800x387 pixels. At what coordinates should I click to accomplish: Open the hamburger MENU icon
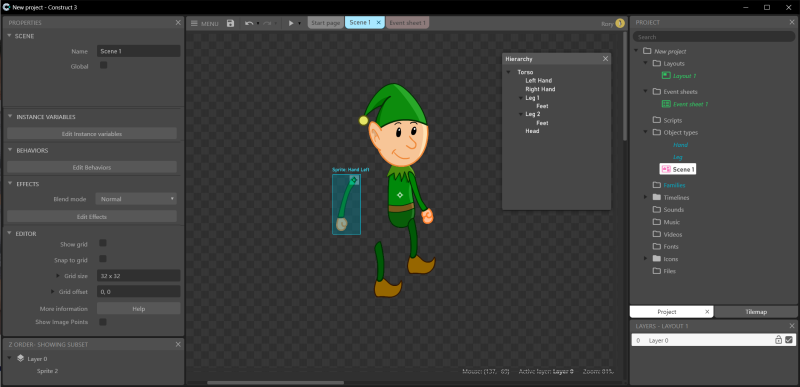194,23
